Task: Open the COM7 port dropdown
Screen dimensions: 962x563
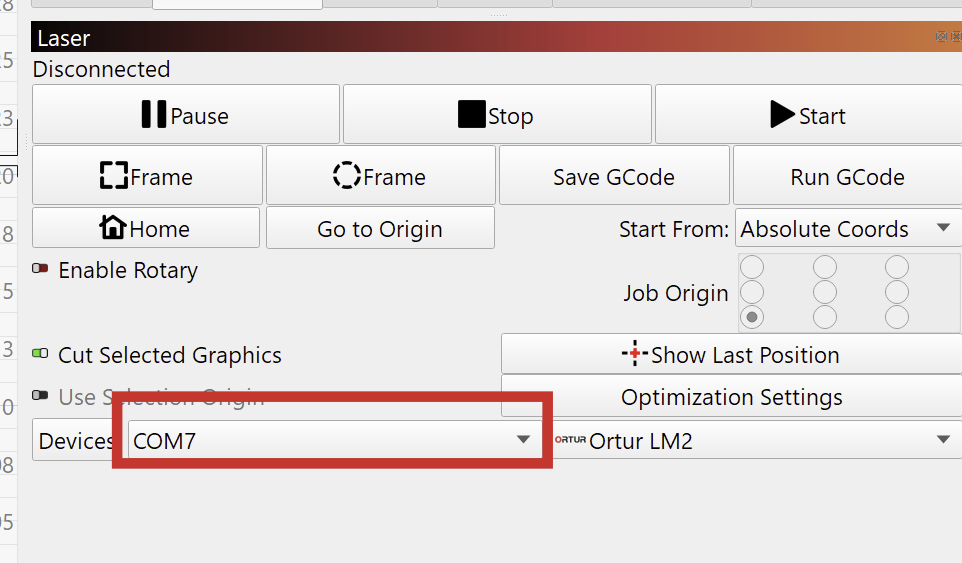Action: pos(333,440)
